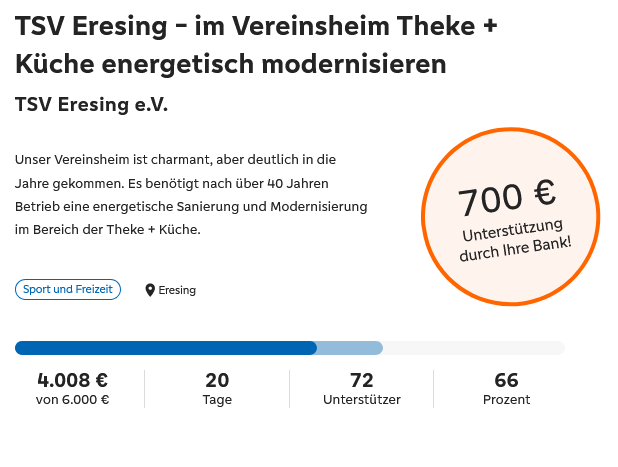The height and width of the screenshot is (467, 618).
Task: Click the dark blue filled progress bar
Action: (x=165, y=348)
